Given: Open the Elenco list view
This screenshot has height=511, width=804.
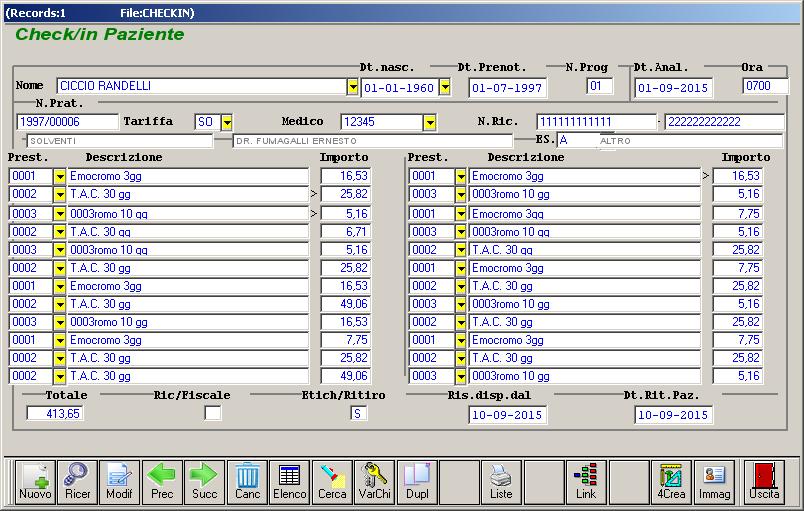Looking at the screenshot, I should pos(289,482).
